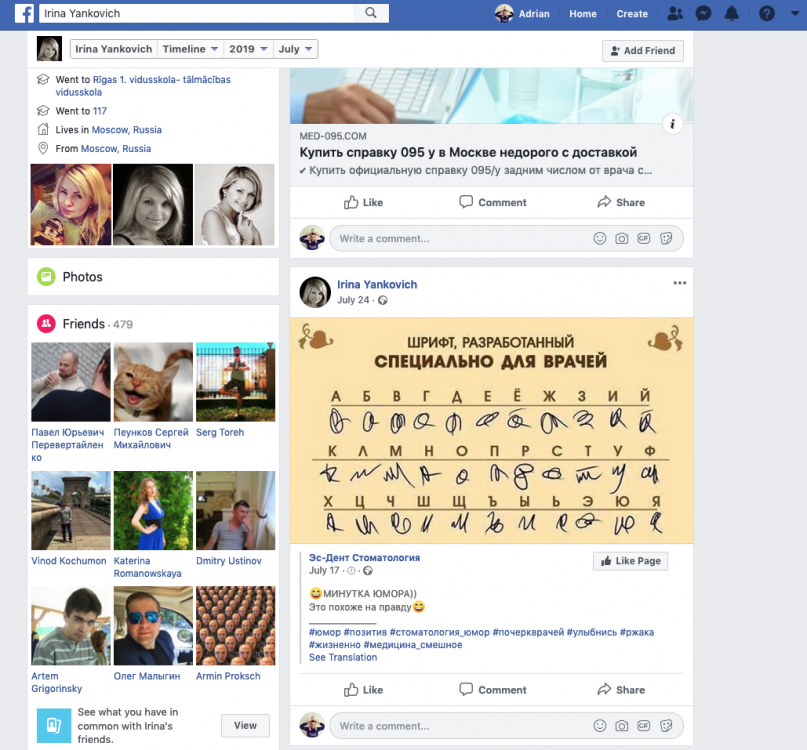Go to Home in the top bar
The height and width of the screenshot is (750, 807).
(x=583, y=14)
